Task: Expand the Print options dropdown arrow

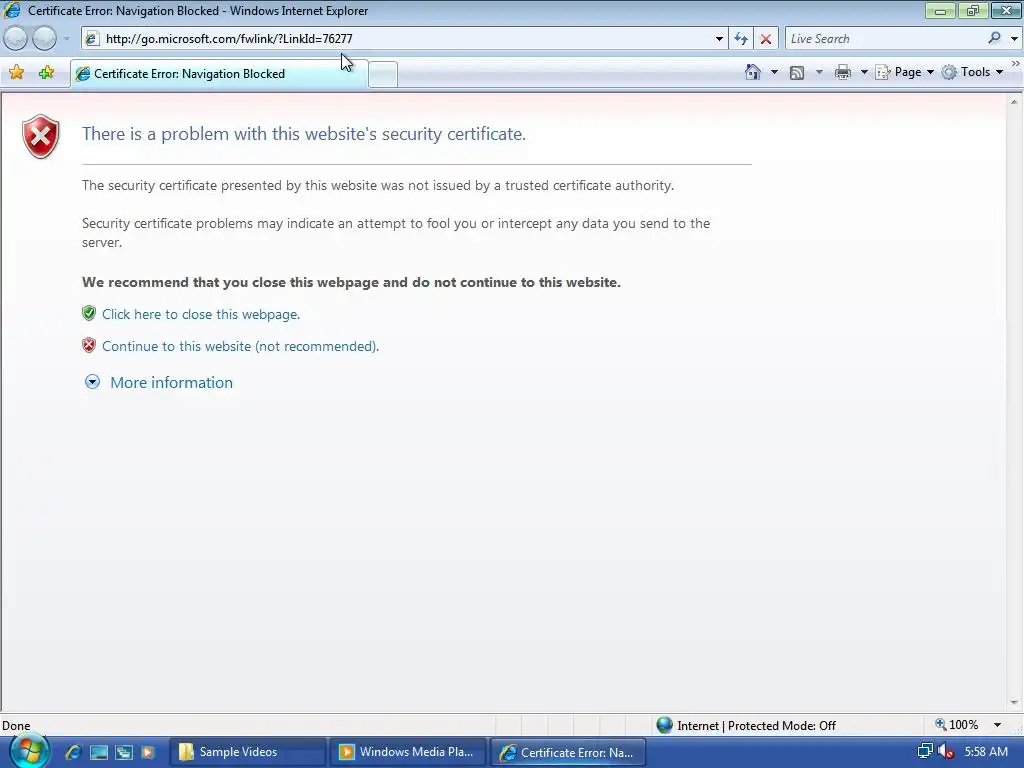Action: coord(863,72)
